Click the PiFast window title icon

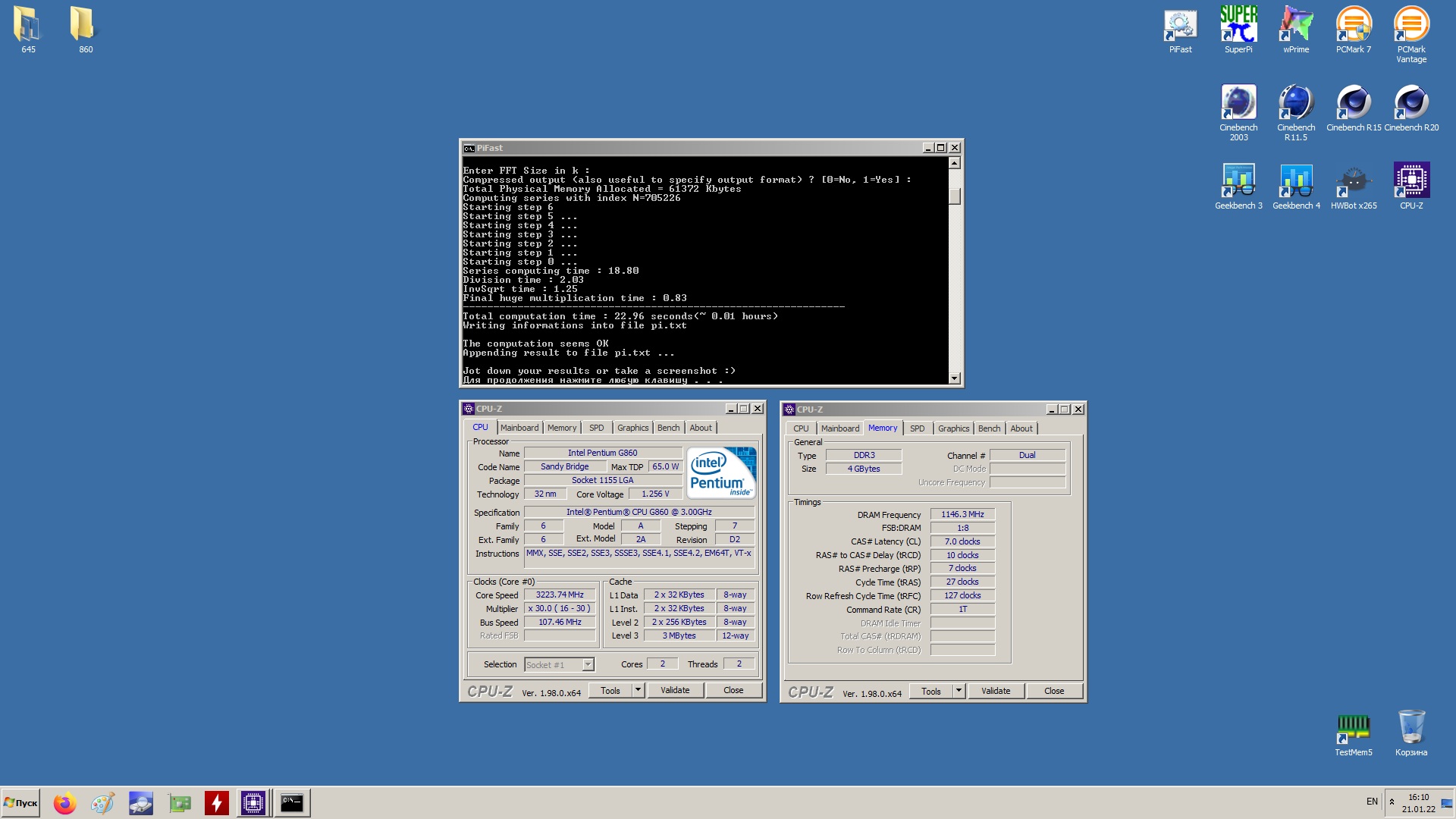[x=469, y=149]
